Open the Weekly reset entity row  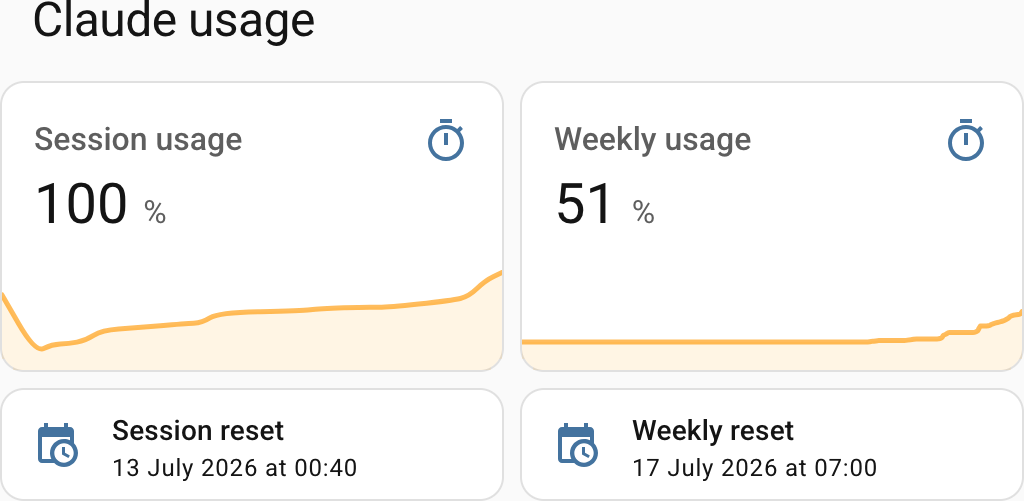click(x=772, y=444)
